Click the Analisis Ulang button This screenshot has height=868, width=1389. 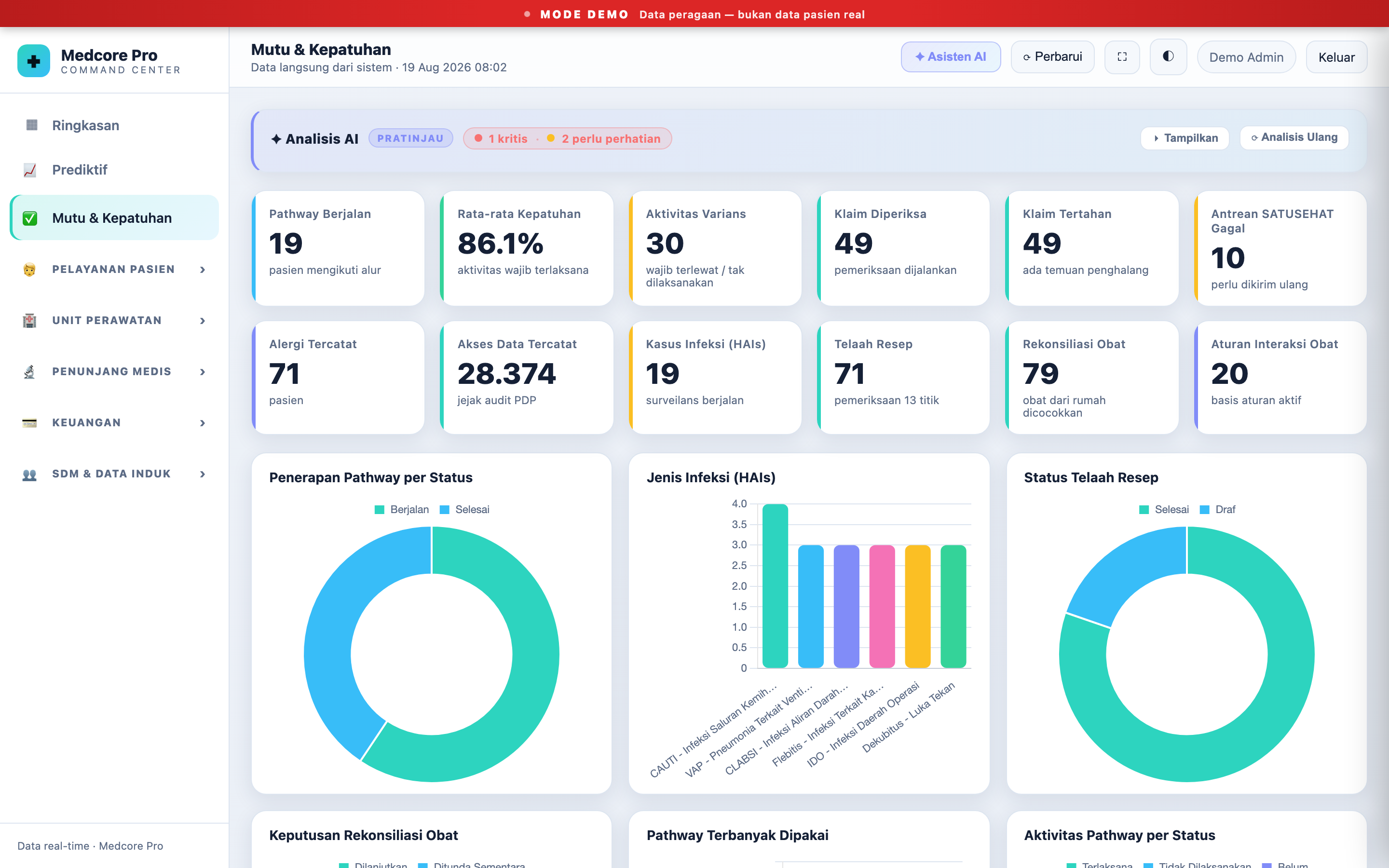pos(1294,138)
